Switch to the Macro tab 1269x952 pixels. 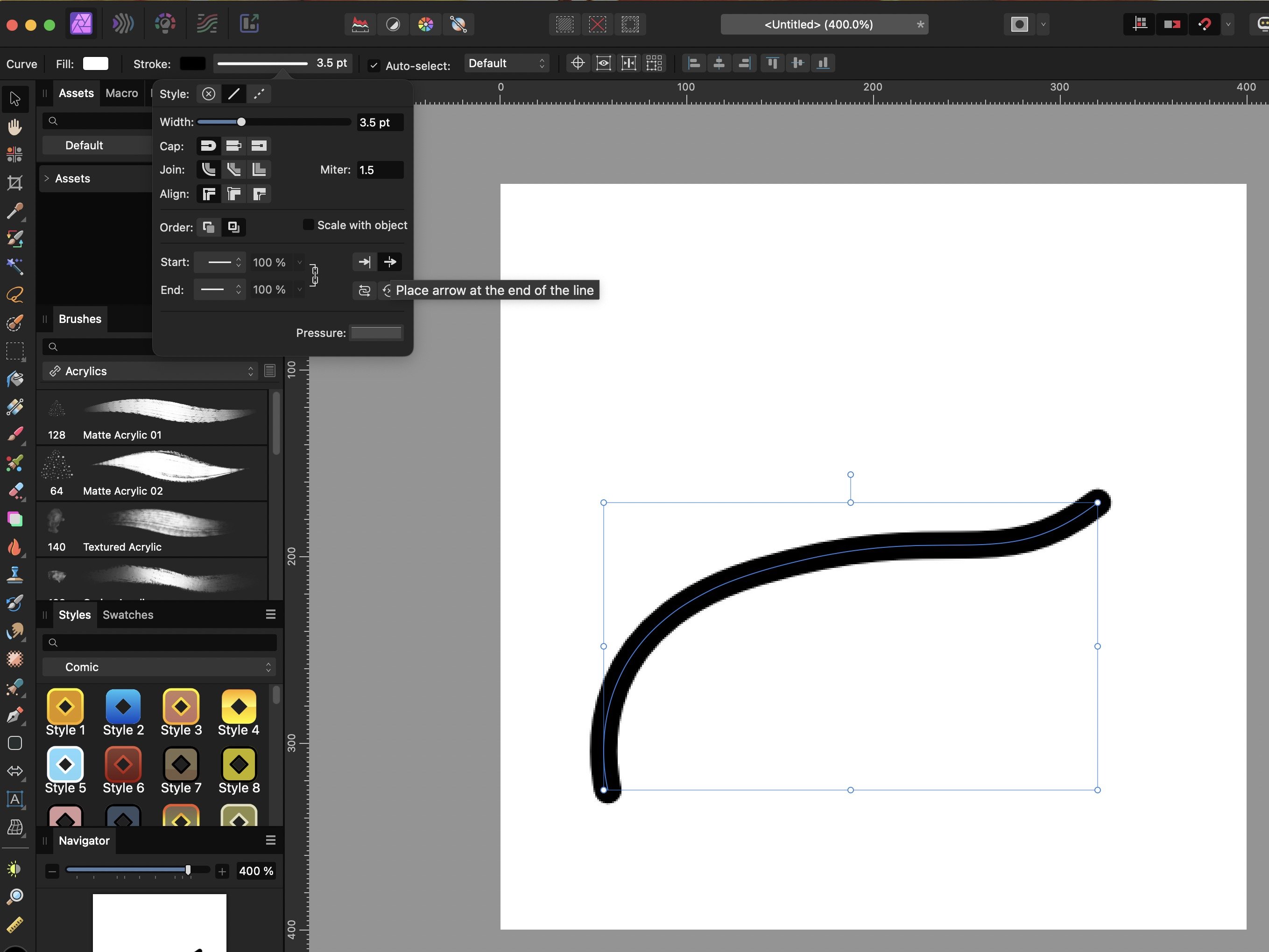(x=121, y=93)
